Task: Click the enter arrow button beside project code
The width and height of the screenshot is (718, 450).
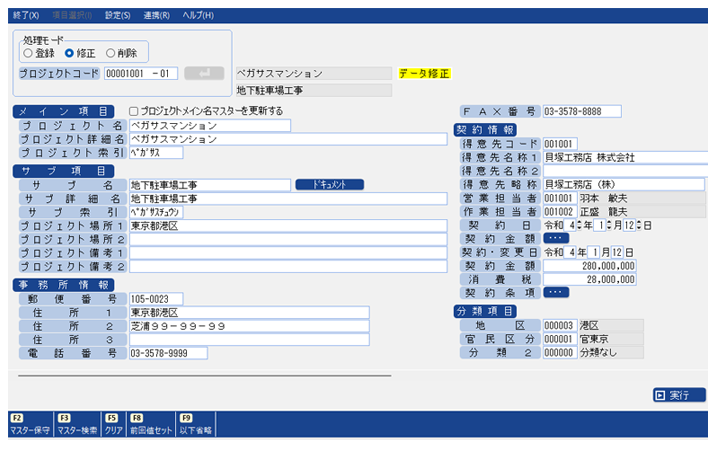Action: point(205,73)
